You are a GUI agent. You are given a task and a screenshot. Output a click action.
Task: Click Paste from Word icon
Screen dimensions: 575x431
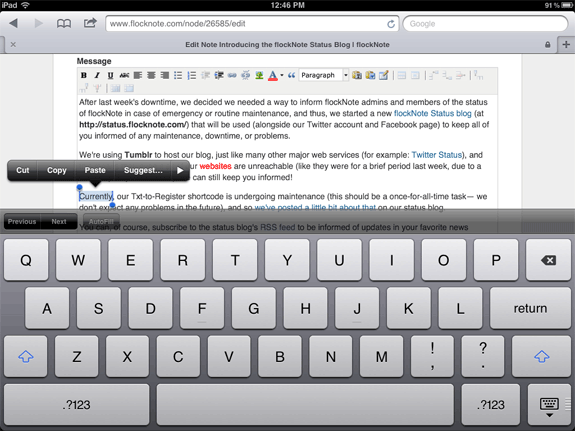370,75
